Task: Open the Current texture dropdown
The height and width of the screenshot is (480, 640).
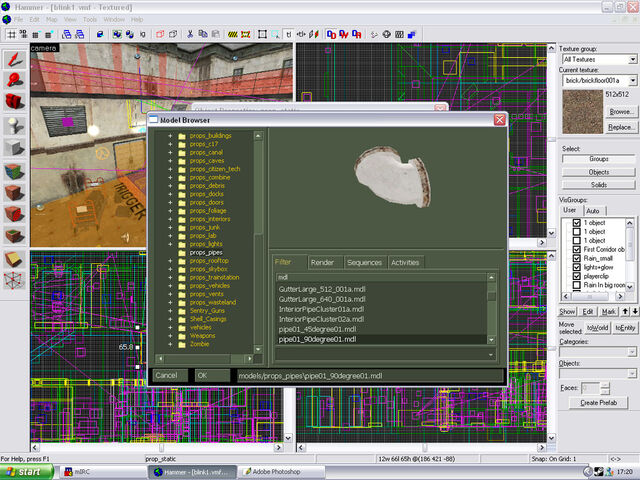Action: [x=632, y=80]
